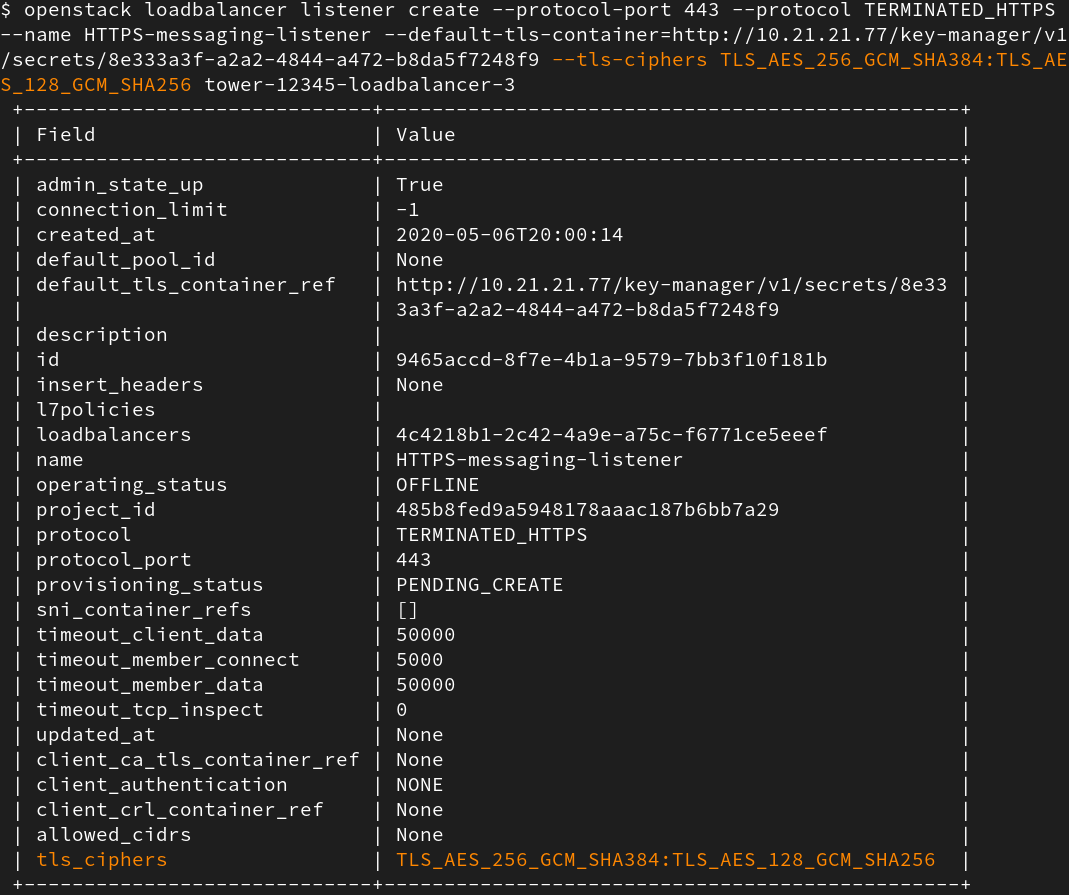Click the orange cipher value in the last row
1069x895 pixels.
tap(665, 860)
